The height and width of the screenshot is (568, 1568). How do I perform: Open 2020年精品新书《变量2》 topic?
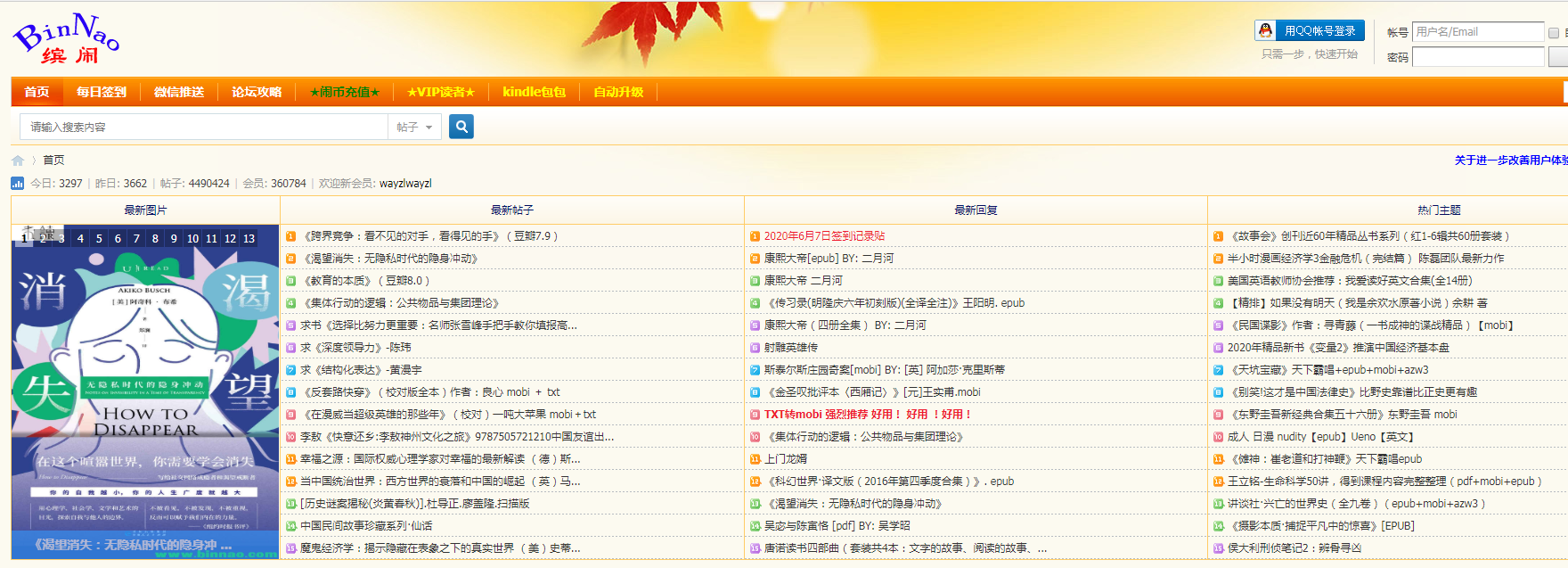click(1338, 348)
